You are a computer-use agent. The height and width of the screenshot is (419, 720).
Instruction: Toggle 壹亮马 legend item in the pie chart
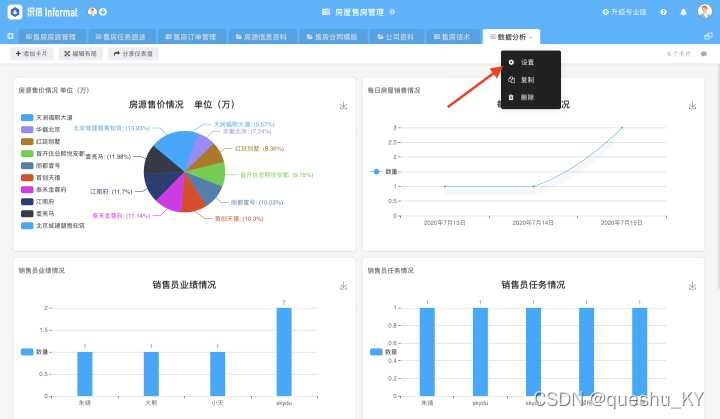point(38,214)
